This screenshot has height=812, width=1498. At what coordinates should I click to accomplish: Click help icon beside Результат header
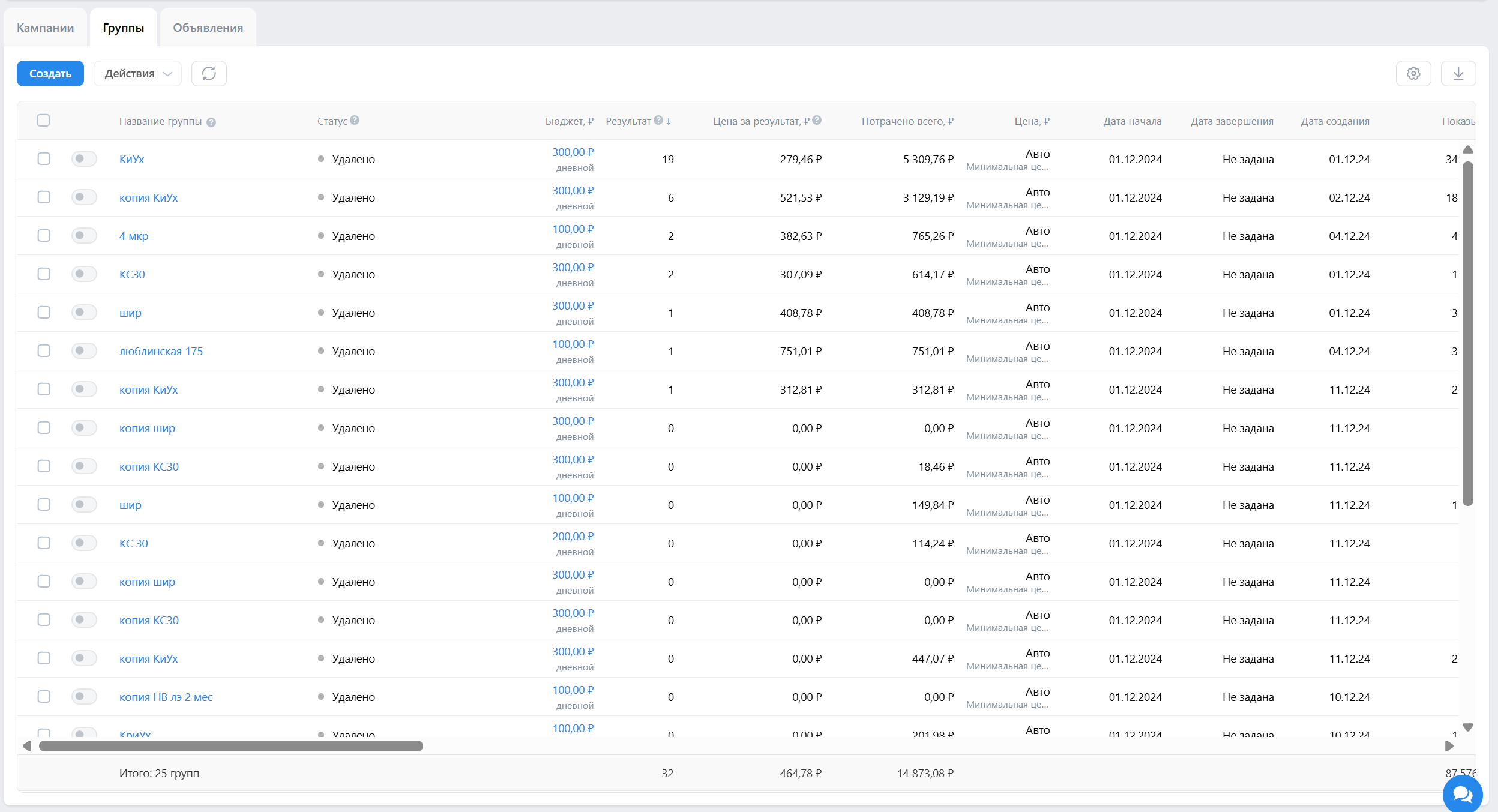click(x=658, y=121)
